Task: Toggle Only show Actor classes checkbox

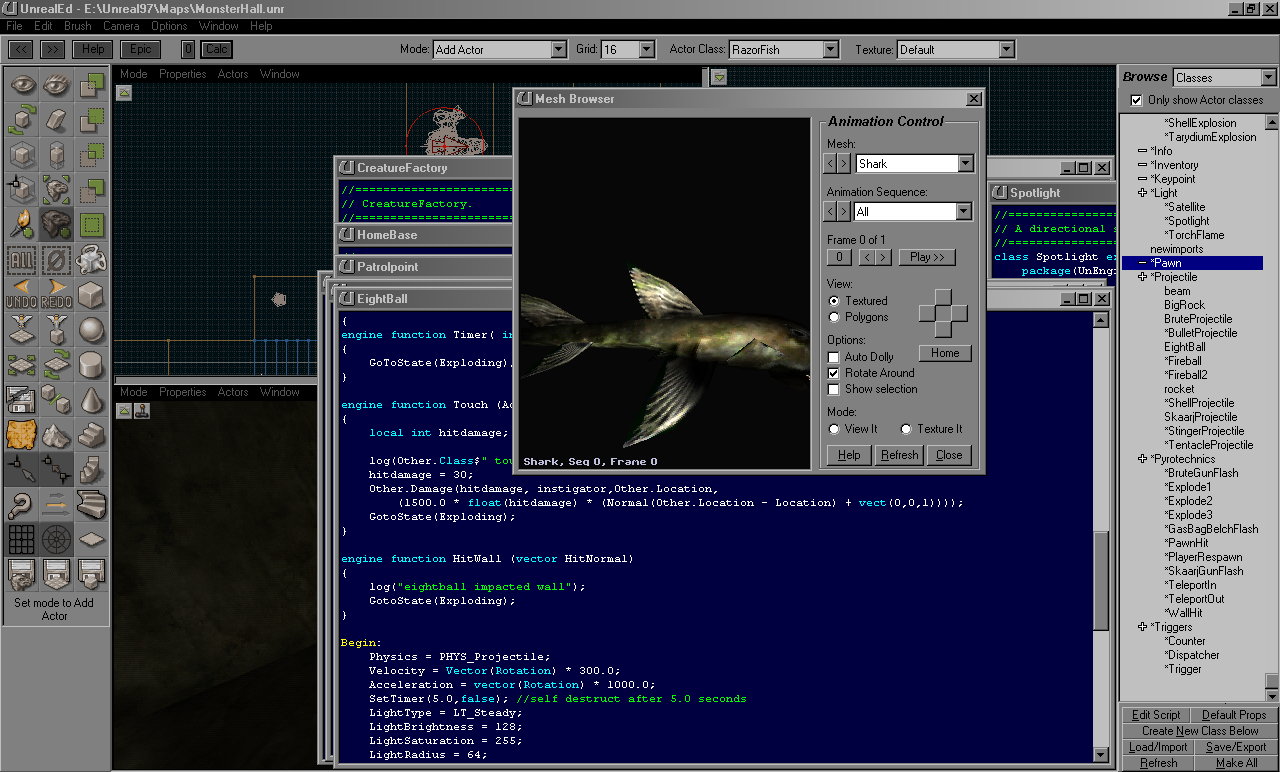Action: click(1136, 100)
